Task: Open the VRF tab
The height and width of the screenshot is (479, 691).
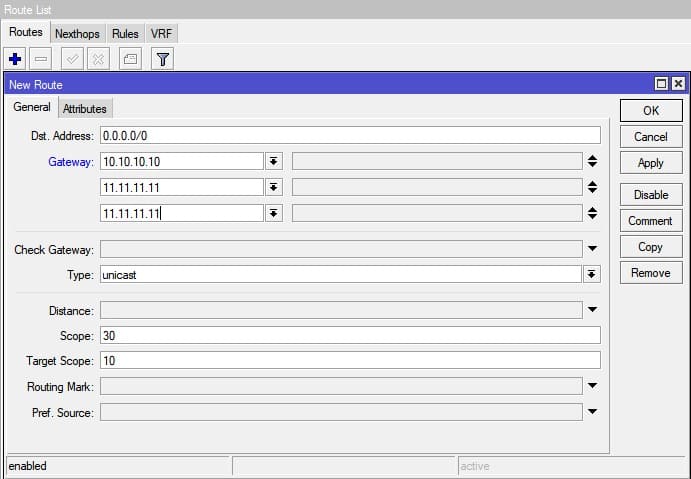Action: [161, 34]
